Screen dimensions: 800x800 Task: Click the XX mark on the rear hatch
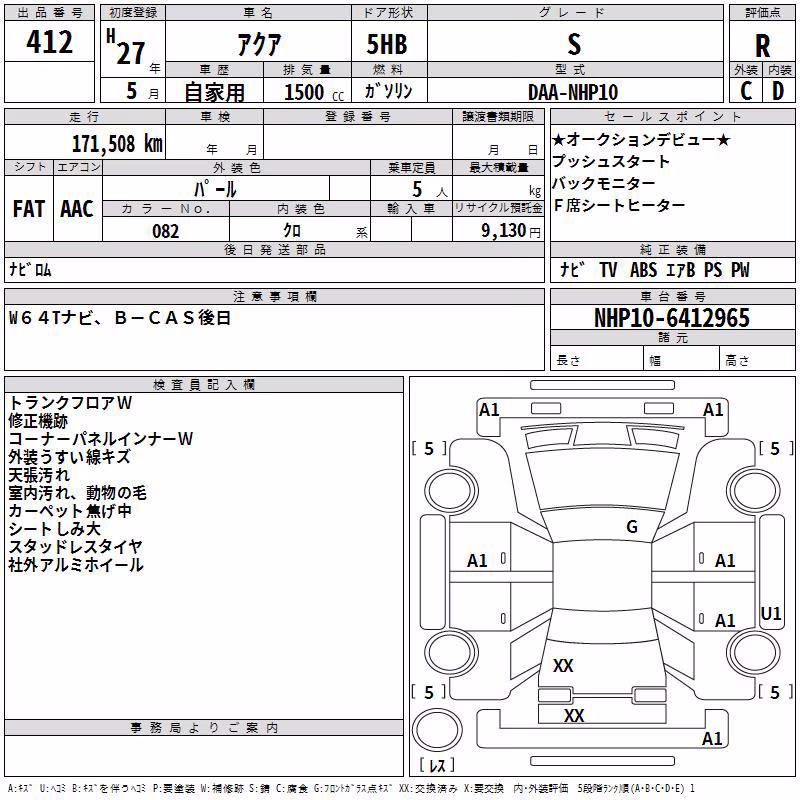click(x=563, y=665)
